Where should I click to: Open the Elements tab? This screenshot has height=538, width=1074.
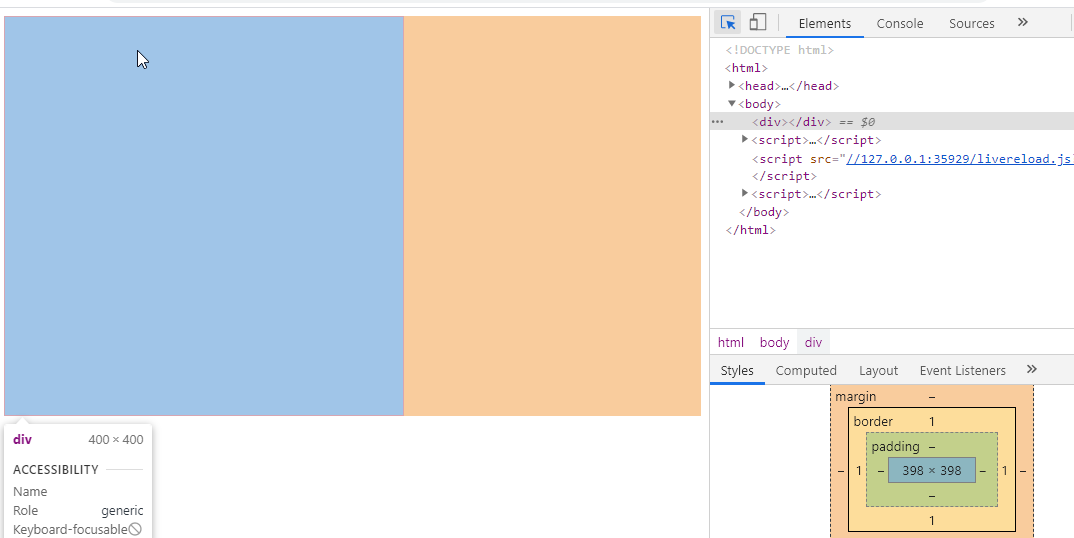[825, 23]
